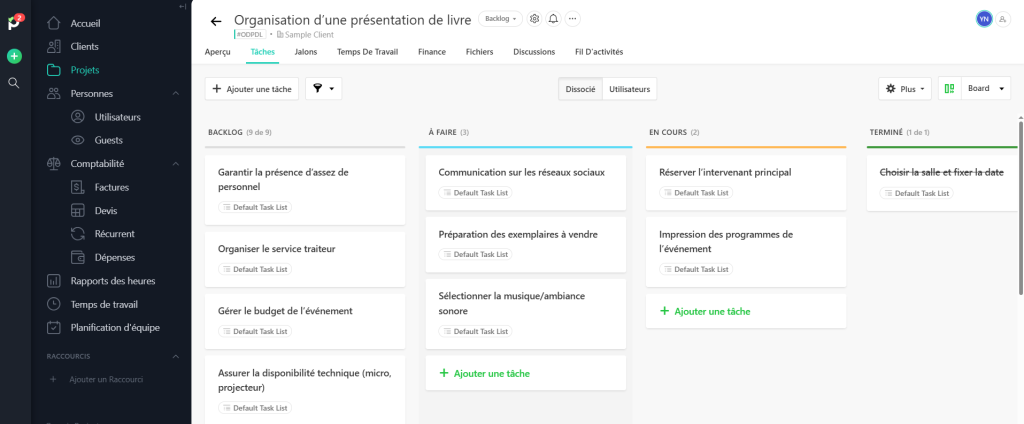Click the Utilisateurs person icon
1024x424 pixels.
(78, 117)
